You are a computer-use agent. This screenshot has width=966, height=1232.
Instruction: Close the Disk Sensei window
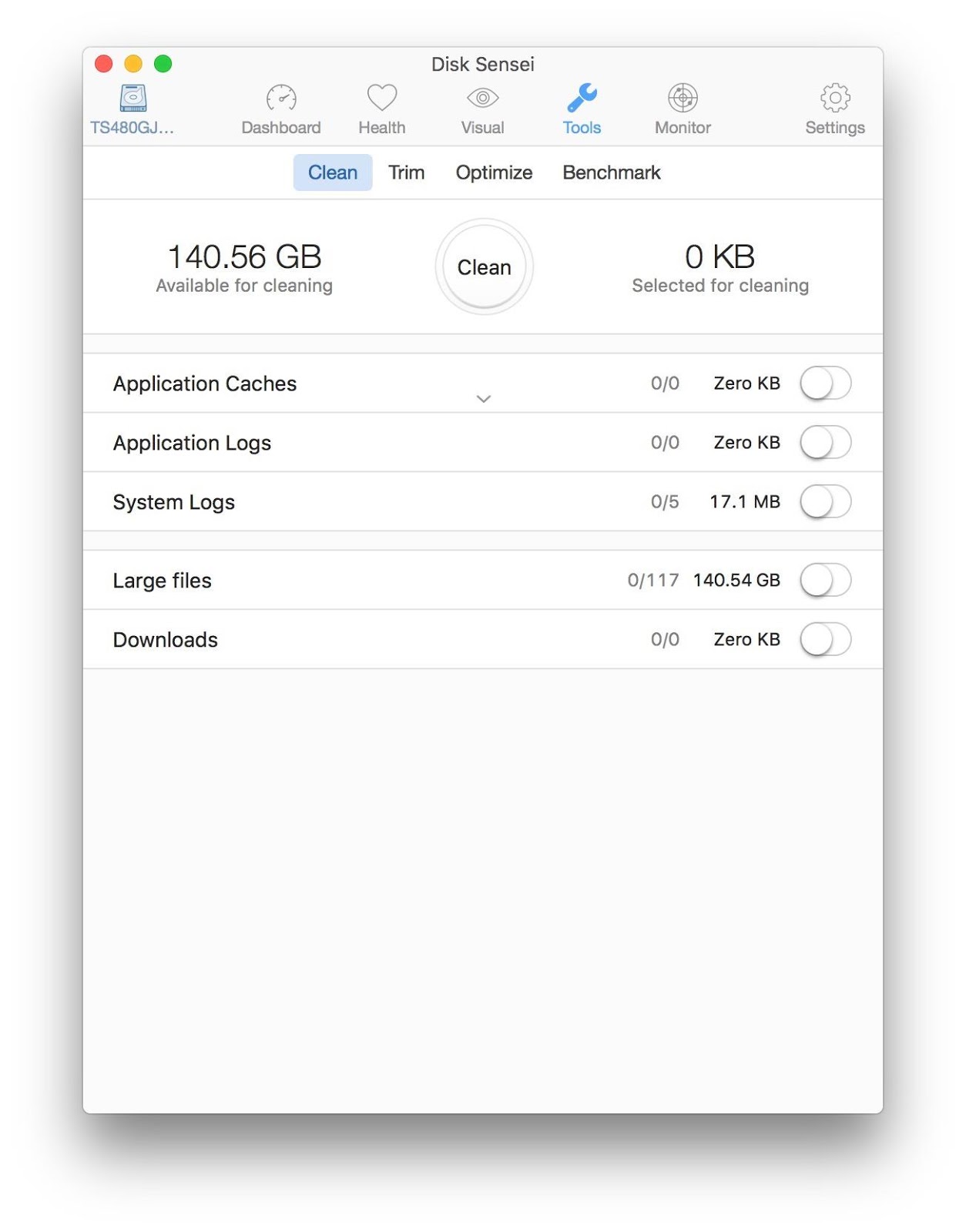pos(104,64)
